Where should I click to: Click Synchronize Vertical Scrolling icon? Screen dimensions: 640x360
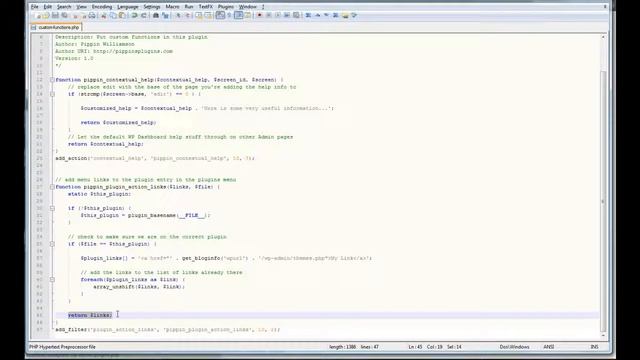coord(199,16)
